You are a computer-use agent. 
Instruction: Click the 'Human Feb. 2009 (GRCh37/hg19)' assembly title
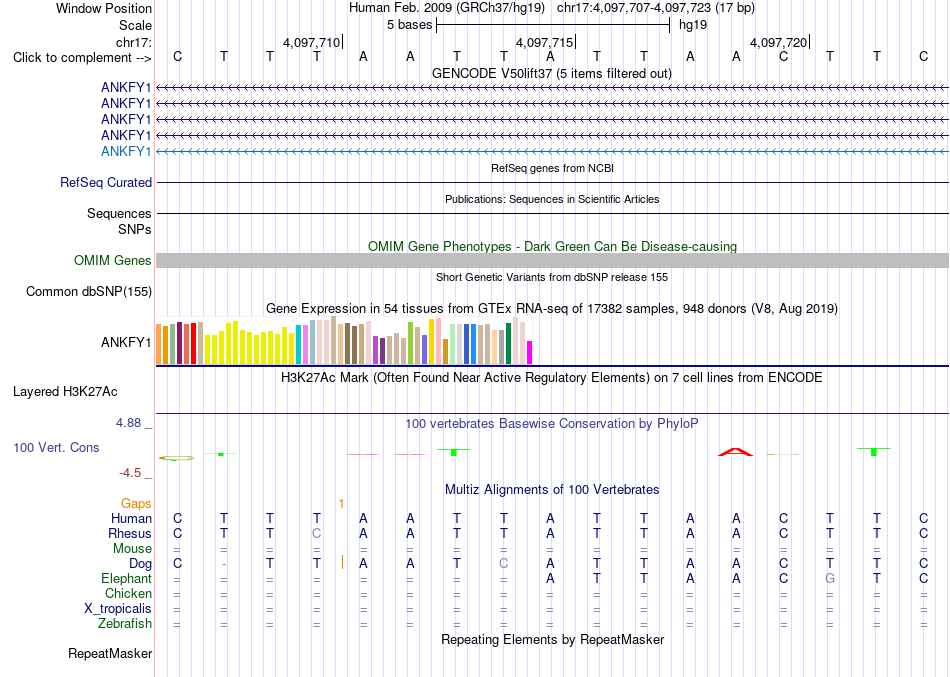coord(447,8)
